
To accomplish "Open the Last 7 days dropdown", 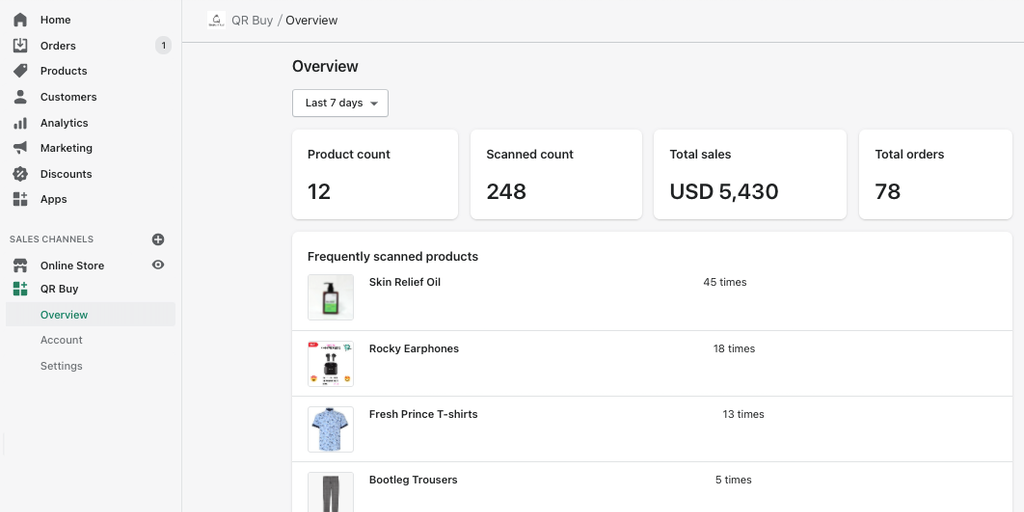I will coord(340,103).
